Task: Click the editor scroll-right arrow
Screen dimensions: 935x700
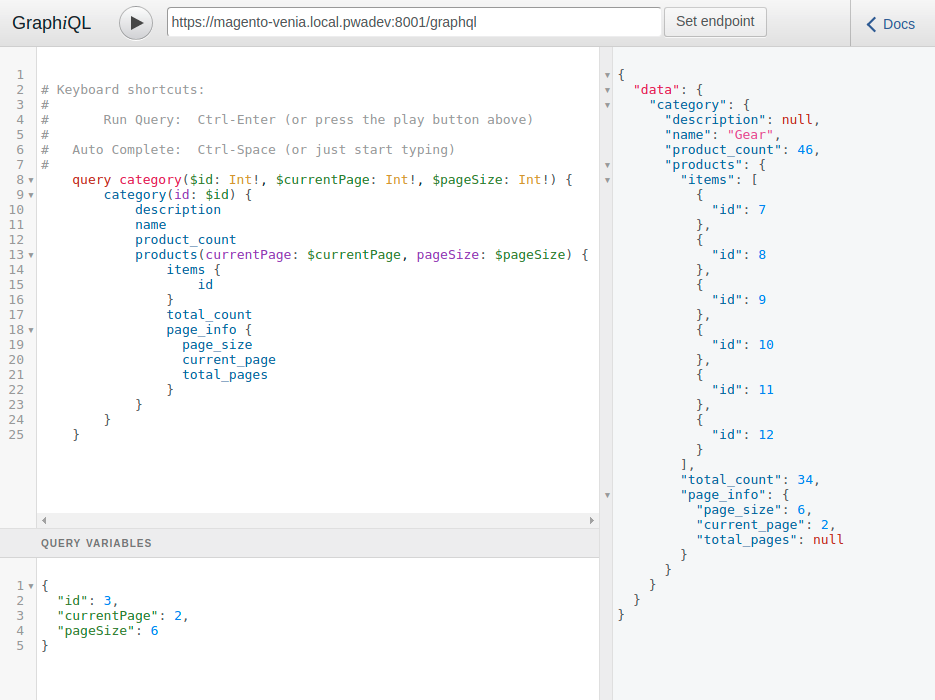Action: (592, 521)
